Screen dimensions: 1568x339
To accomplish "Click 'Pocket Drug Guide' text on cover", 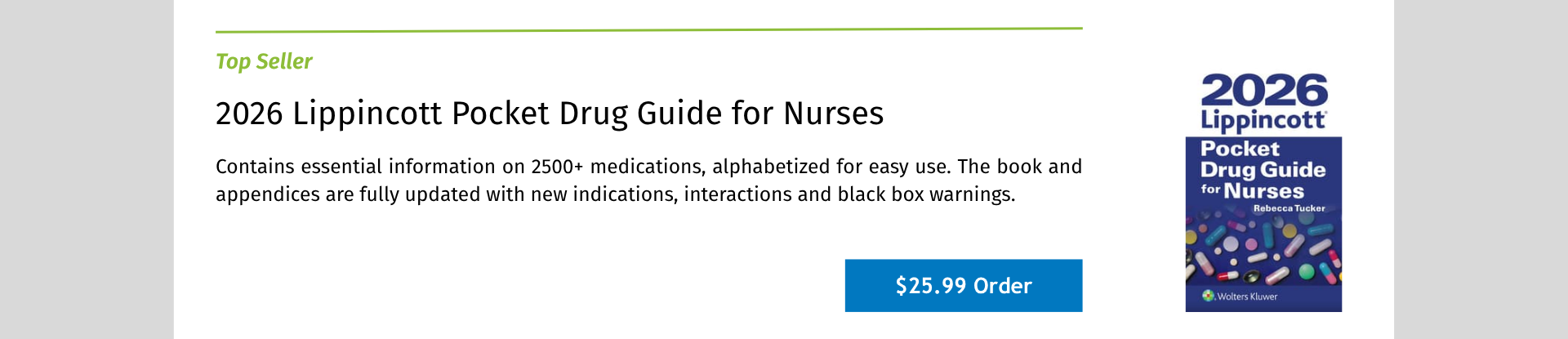I will click(x=1262, y=159).
